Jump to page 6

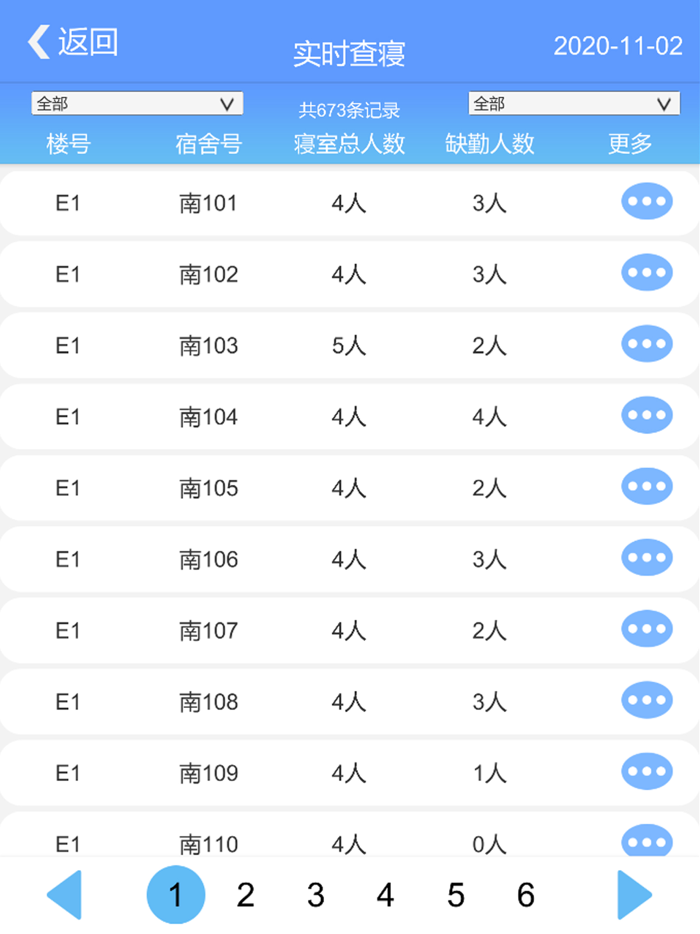coord(525,895)
